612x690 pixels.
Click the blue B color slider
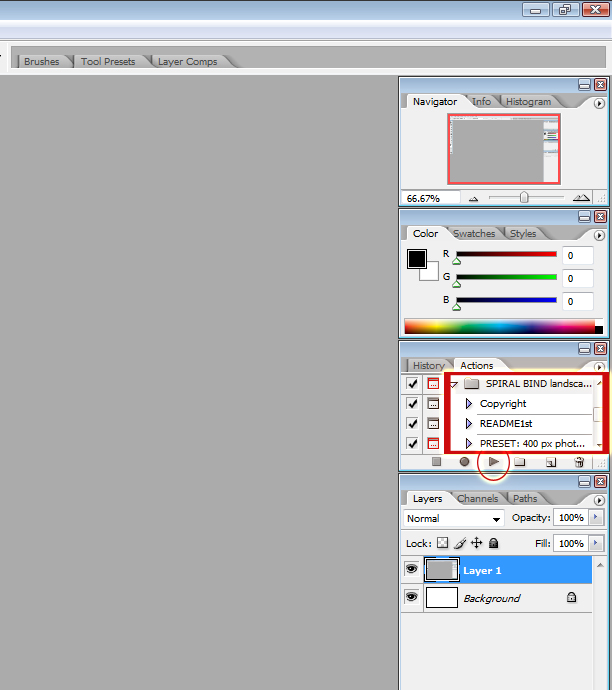[x=506, y=300]
